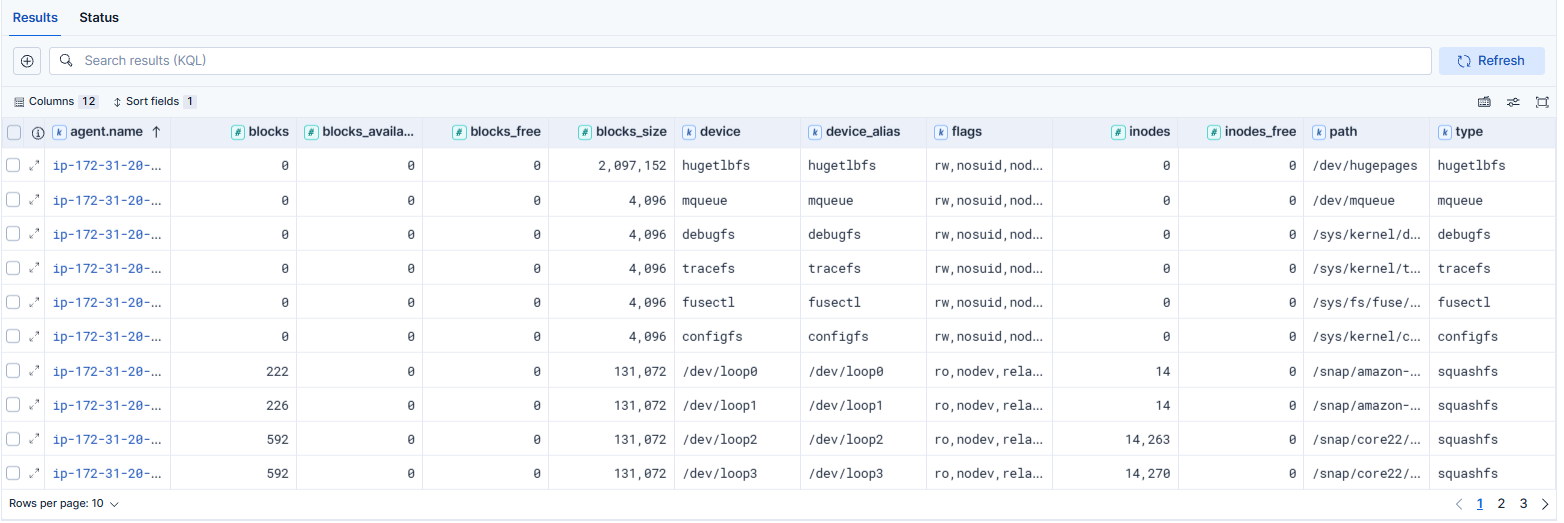Select the tracefs row checkbox
Viewport: 1564px width, 523px height.
[x=14, y=268]
